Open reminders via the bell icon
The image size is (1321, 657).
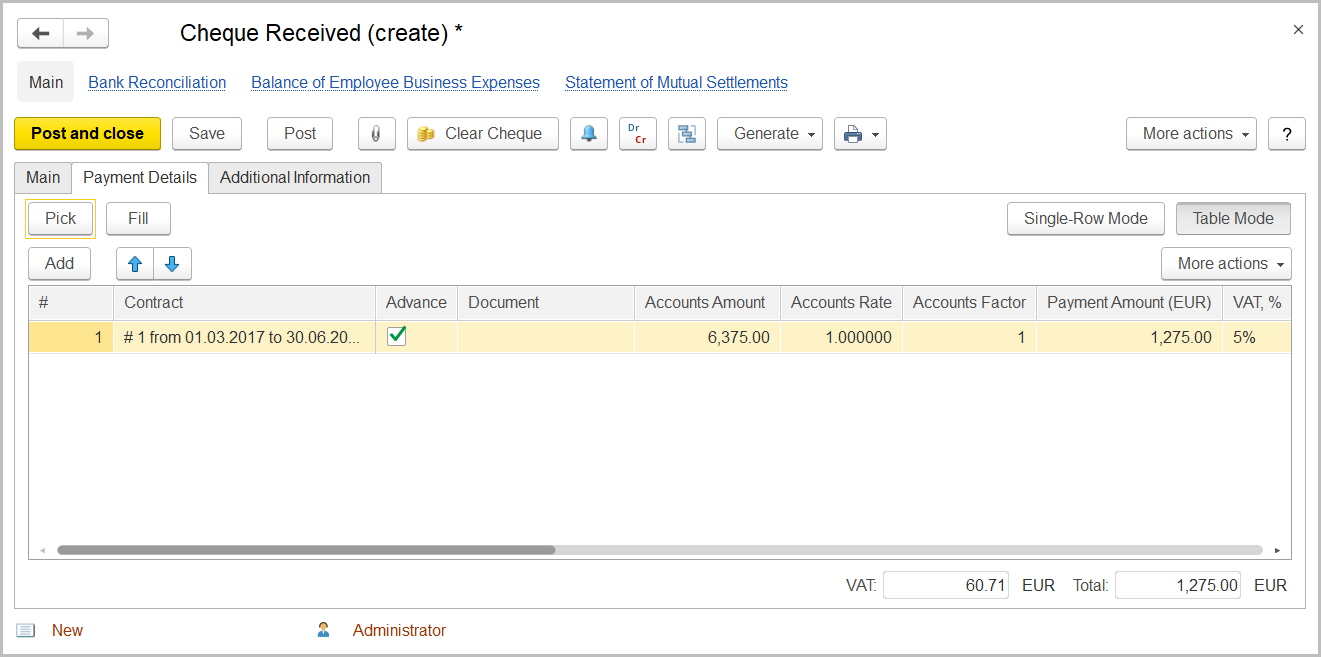[x=589, y=133]
